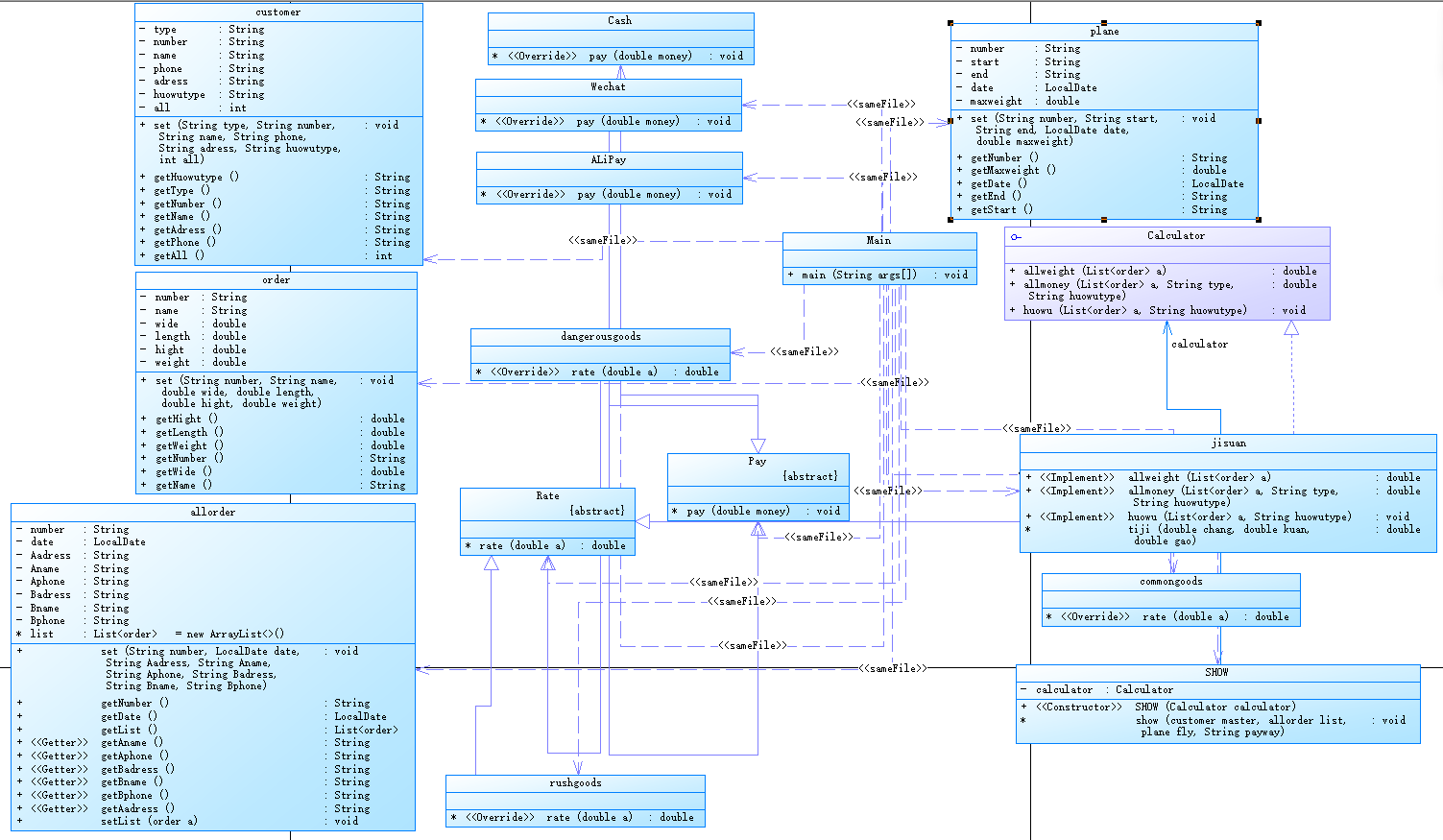Click pay (double money) in Pay abstract class
The image size is (1443, 840).
tap(757, 511)
